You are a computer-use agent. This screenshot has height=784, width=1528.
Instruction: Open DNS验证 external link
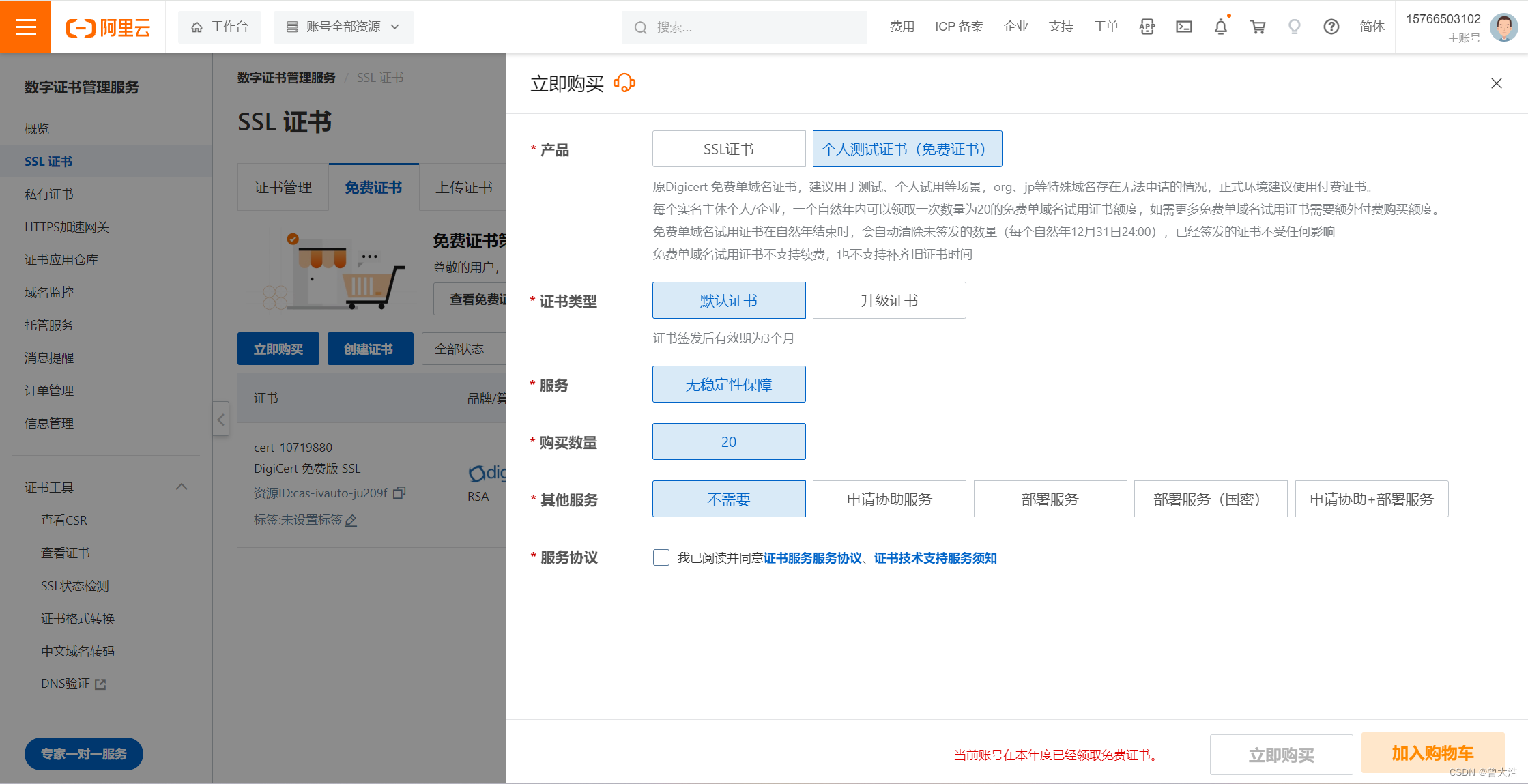click(x=73, y=684)
